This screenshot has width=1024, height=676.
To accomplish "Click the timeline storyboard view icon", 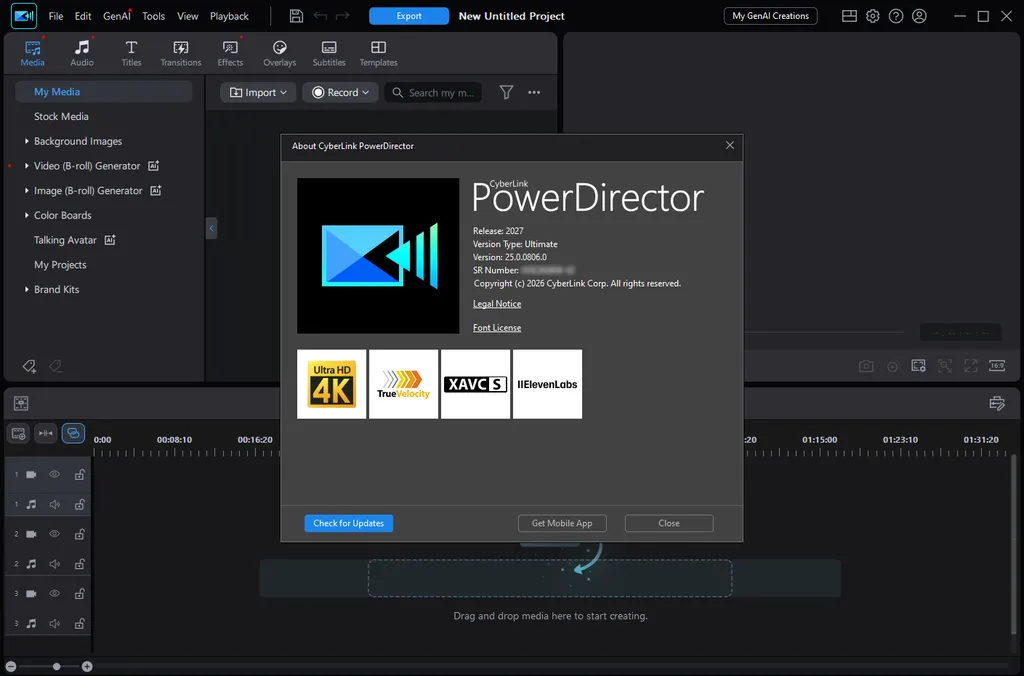I will click(x=21, y=404).
